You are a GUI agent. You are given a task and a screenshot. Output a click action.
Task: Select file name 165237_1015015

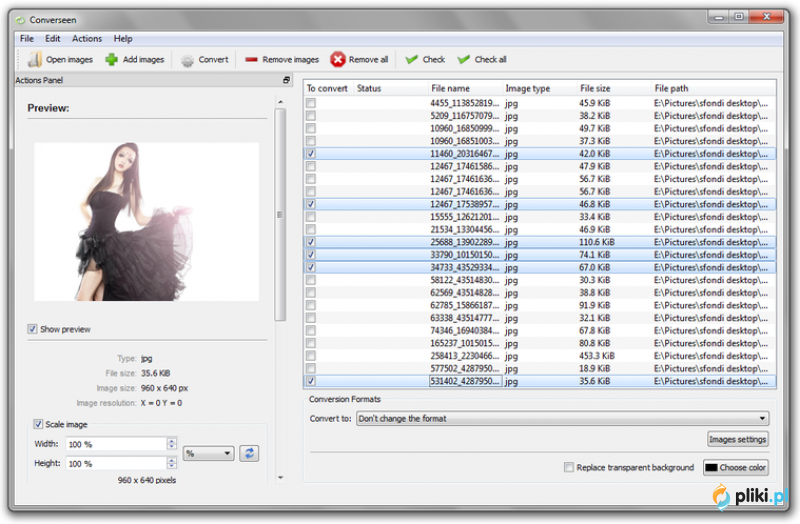465,343
